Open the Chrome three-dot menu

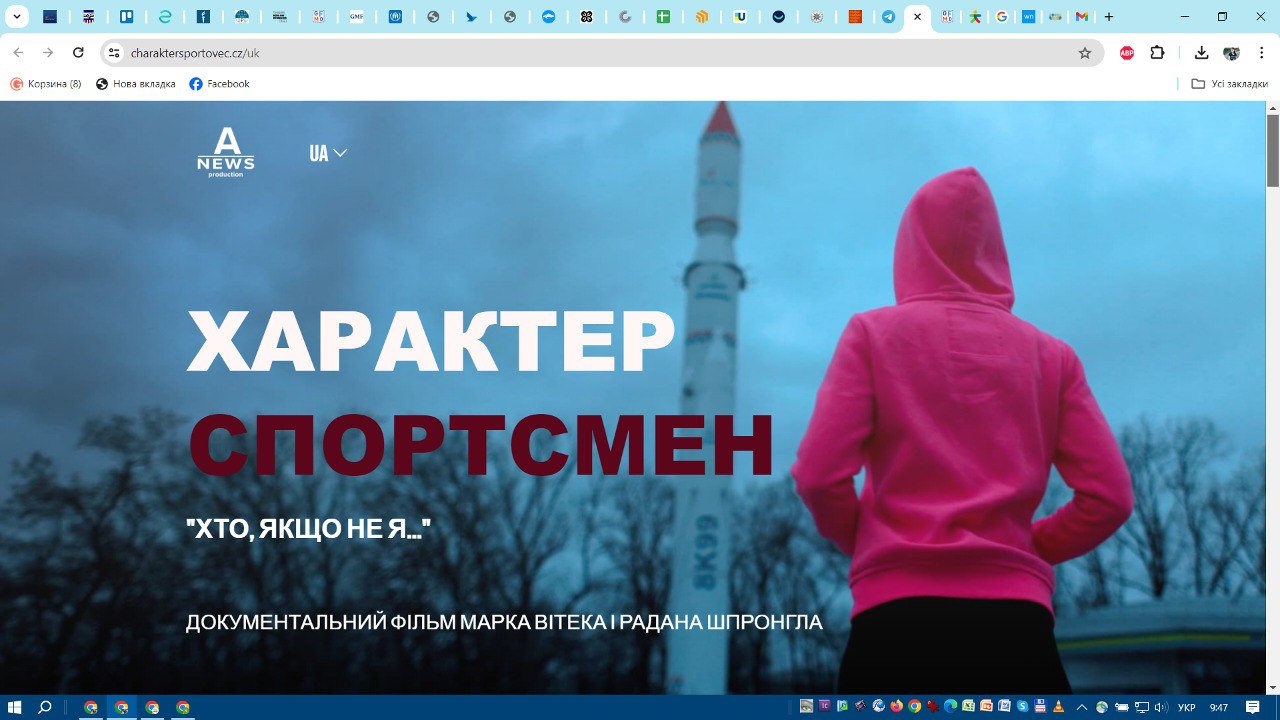click(x=1262, y=53)
